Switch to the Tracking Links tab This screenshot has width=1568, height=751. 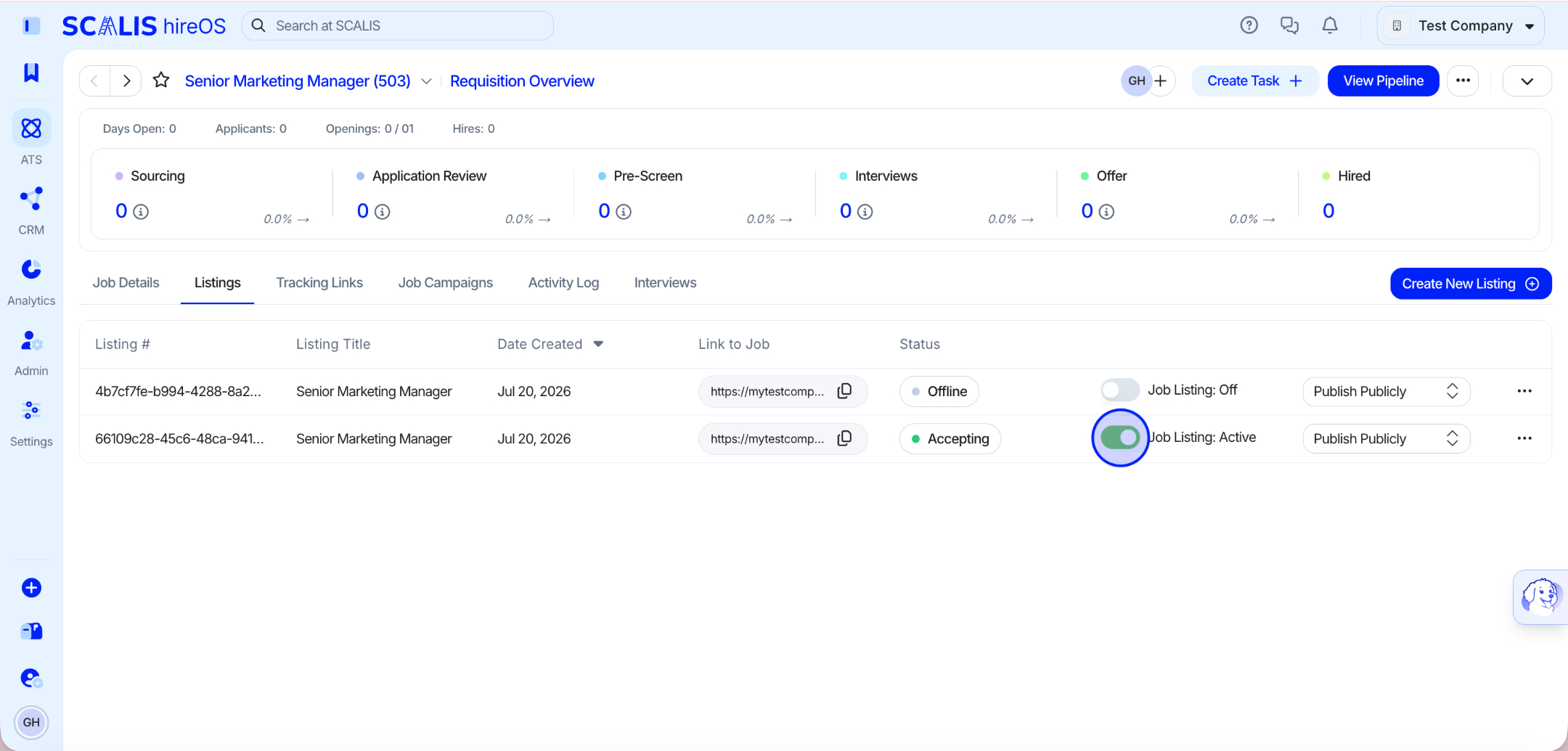coord(319,282)
